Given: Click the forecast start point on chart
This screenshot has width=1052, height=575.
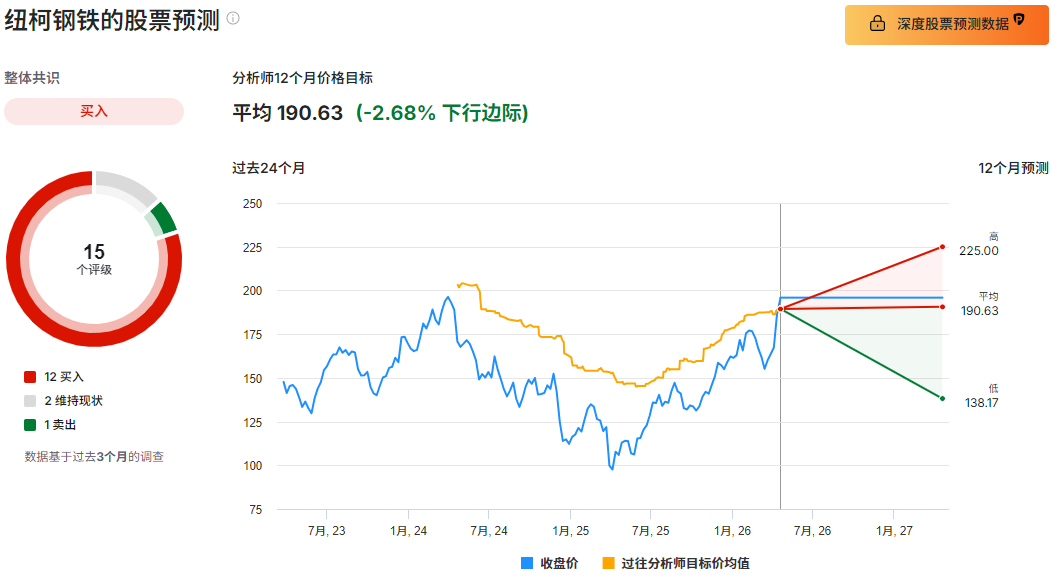Looking at the screenshot, I should coord(780,309).
